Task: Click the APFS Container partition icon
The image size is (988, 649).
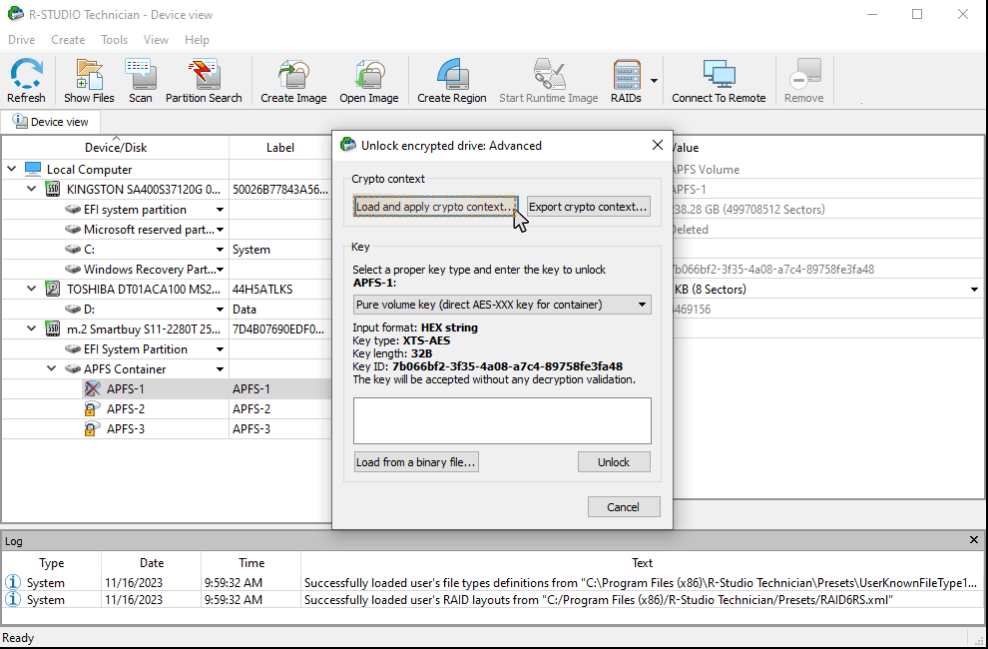Action: pyautogui.click(x=73, y=369)
